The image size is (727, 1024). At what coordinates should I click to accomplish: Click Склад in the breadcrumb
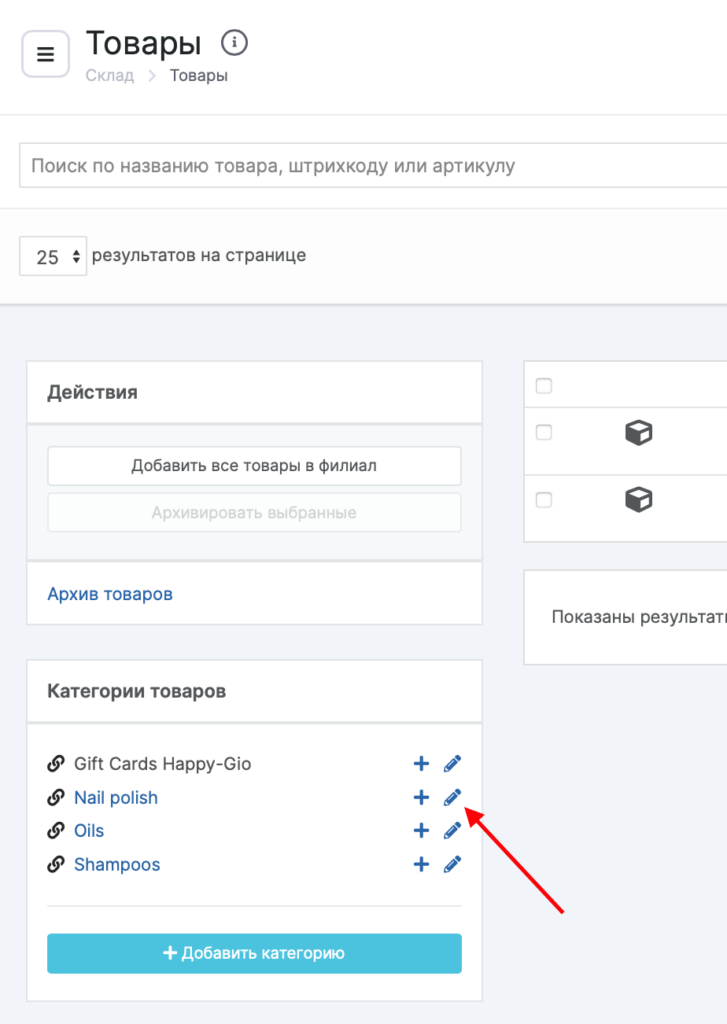point(109,76)
